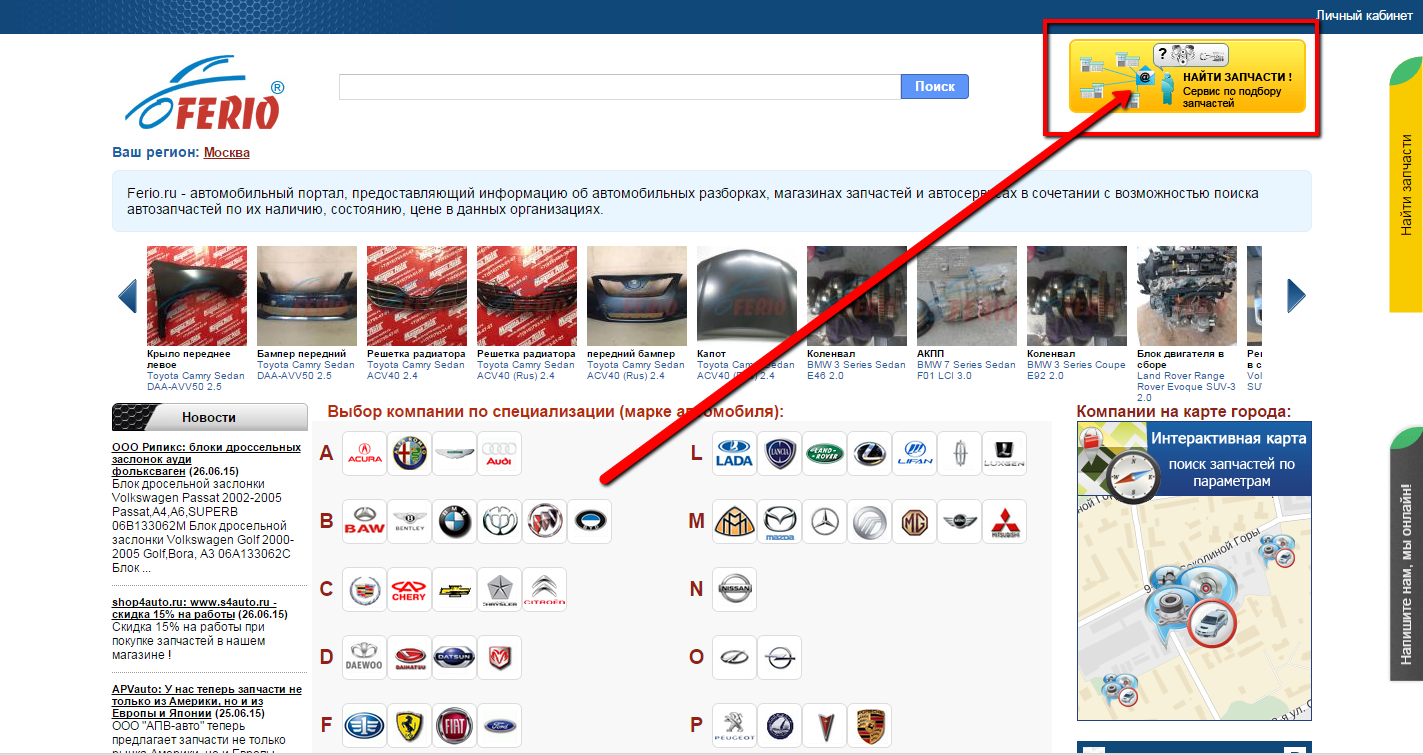1423x755 pixels.
Task: Open the Lada brand logo
Action: click(x=735, y=454)
